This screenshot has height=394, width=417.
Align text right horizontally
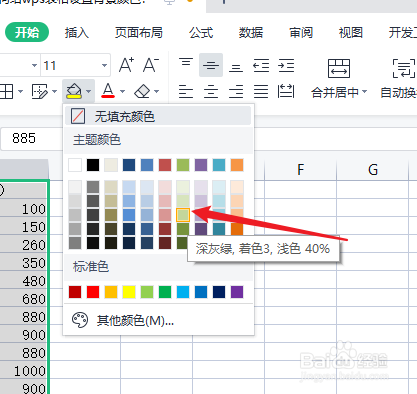pyautogui.click(x=236, y=91)
